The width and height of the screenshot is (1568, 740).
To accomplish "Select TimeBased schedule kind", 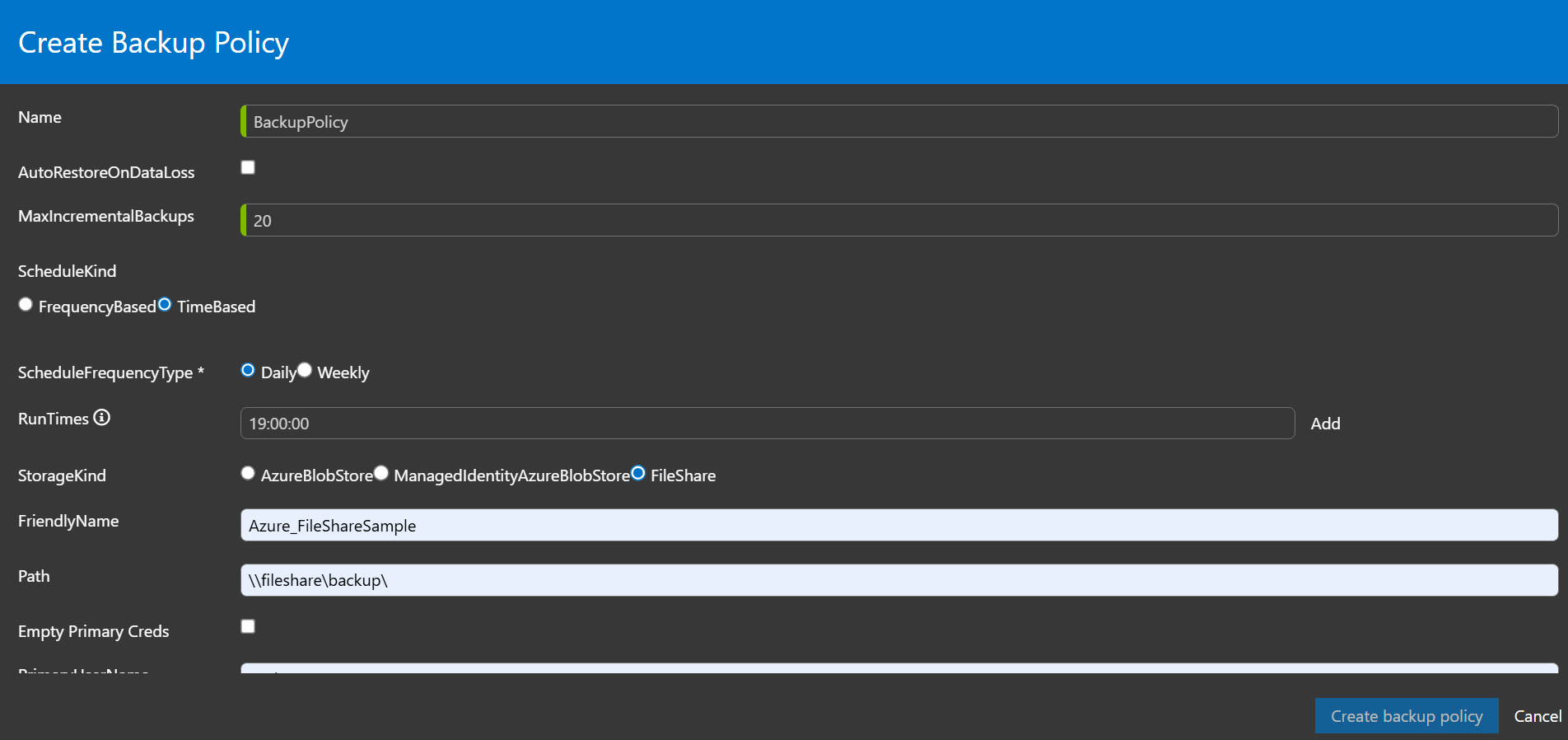I will tap(165, 305).
